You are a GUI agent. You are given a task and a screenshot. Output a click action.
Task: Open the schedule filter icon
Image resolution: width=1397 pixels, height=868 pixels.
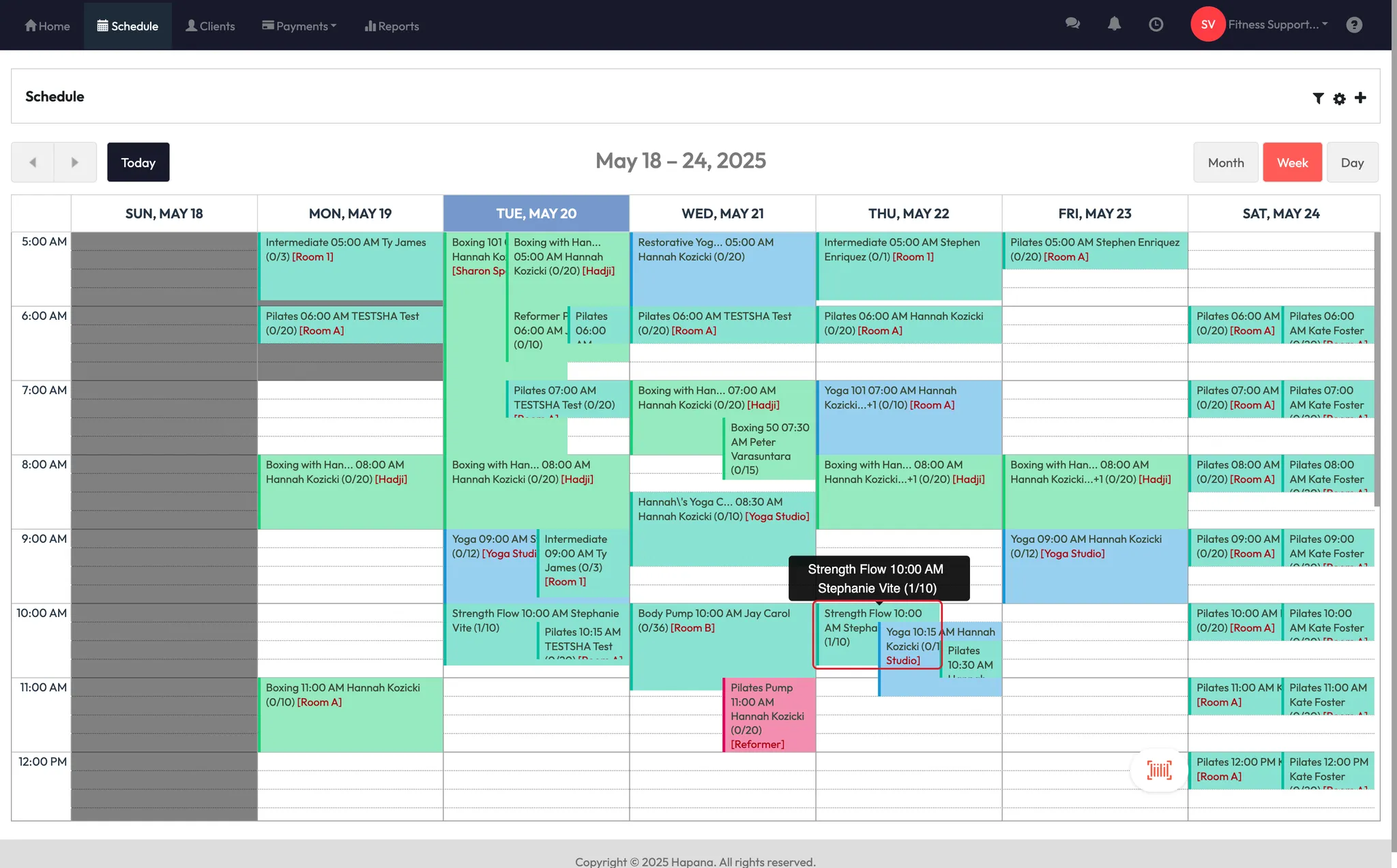[1318, 98]
